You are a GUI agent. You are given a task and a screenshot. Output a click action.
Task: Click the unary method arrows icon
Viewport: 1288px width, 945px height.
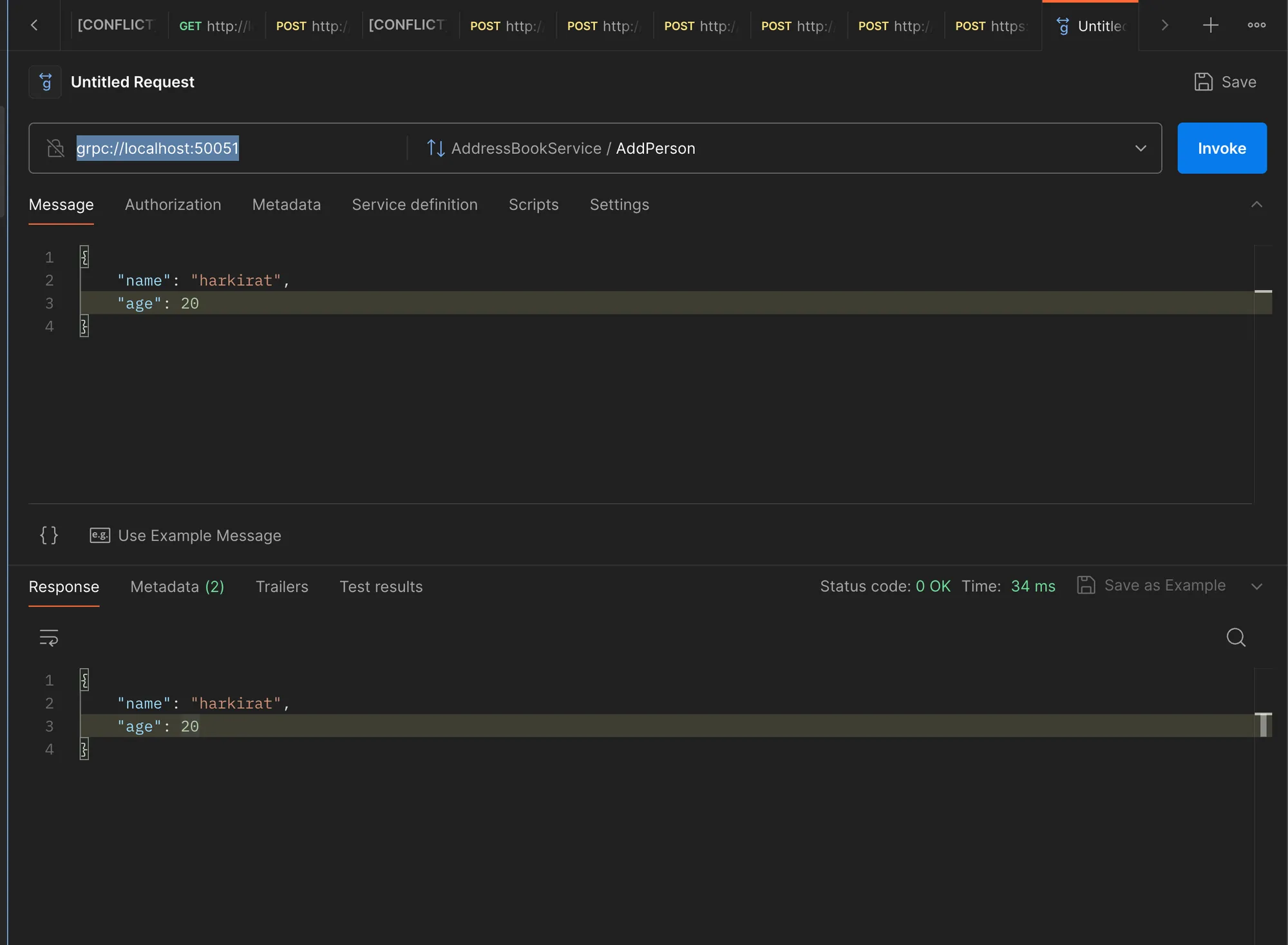coord(435,148)
